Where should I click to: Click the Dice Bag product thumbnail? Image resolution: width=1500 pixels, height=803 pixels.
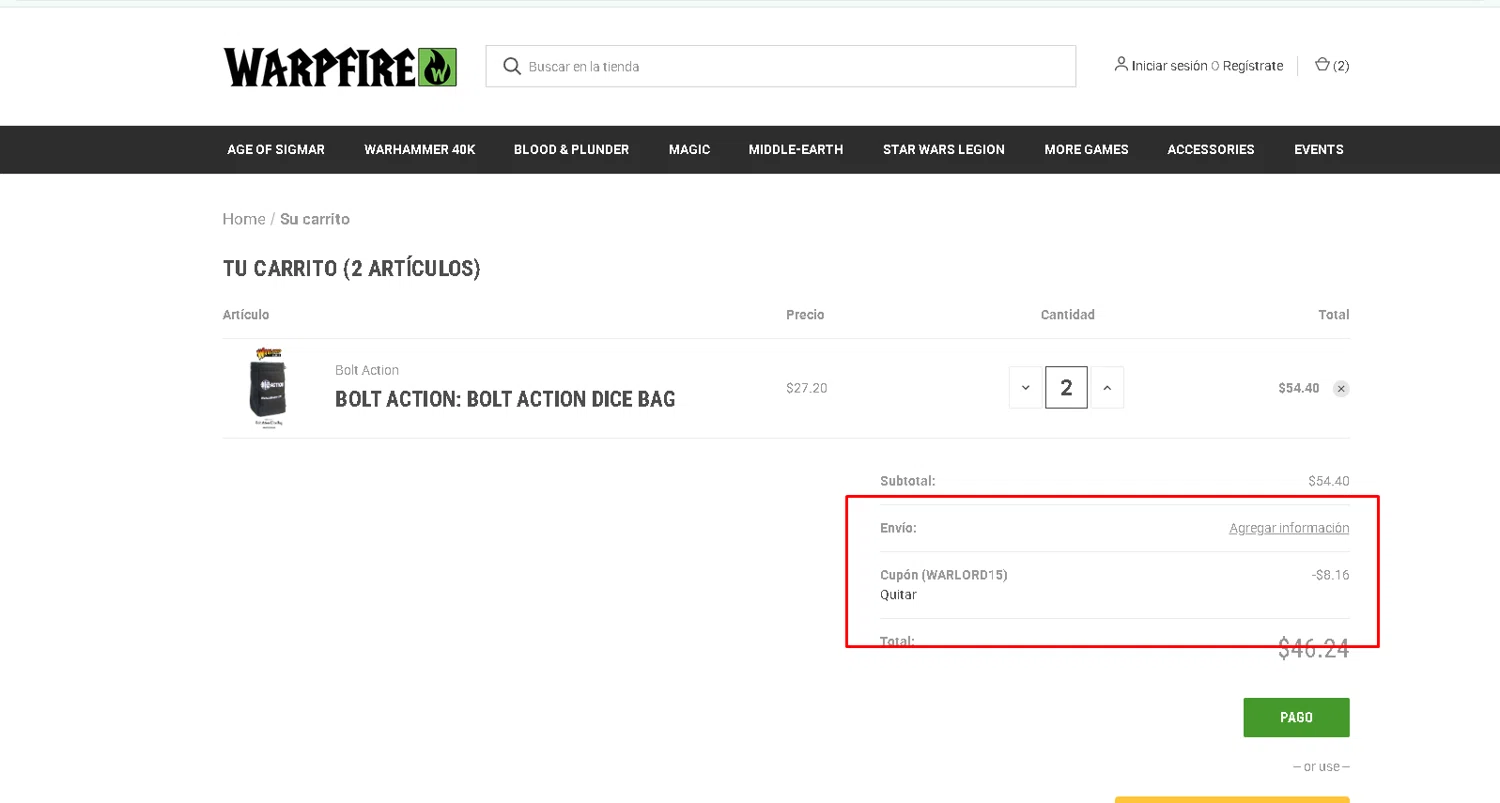268,388
